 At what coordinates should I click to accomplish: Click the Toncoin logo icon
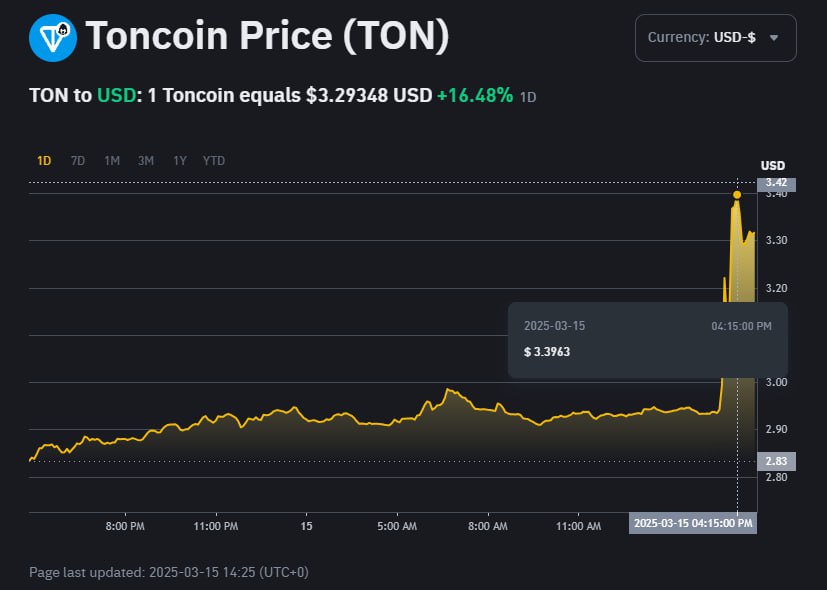49,38
